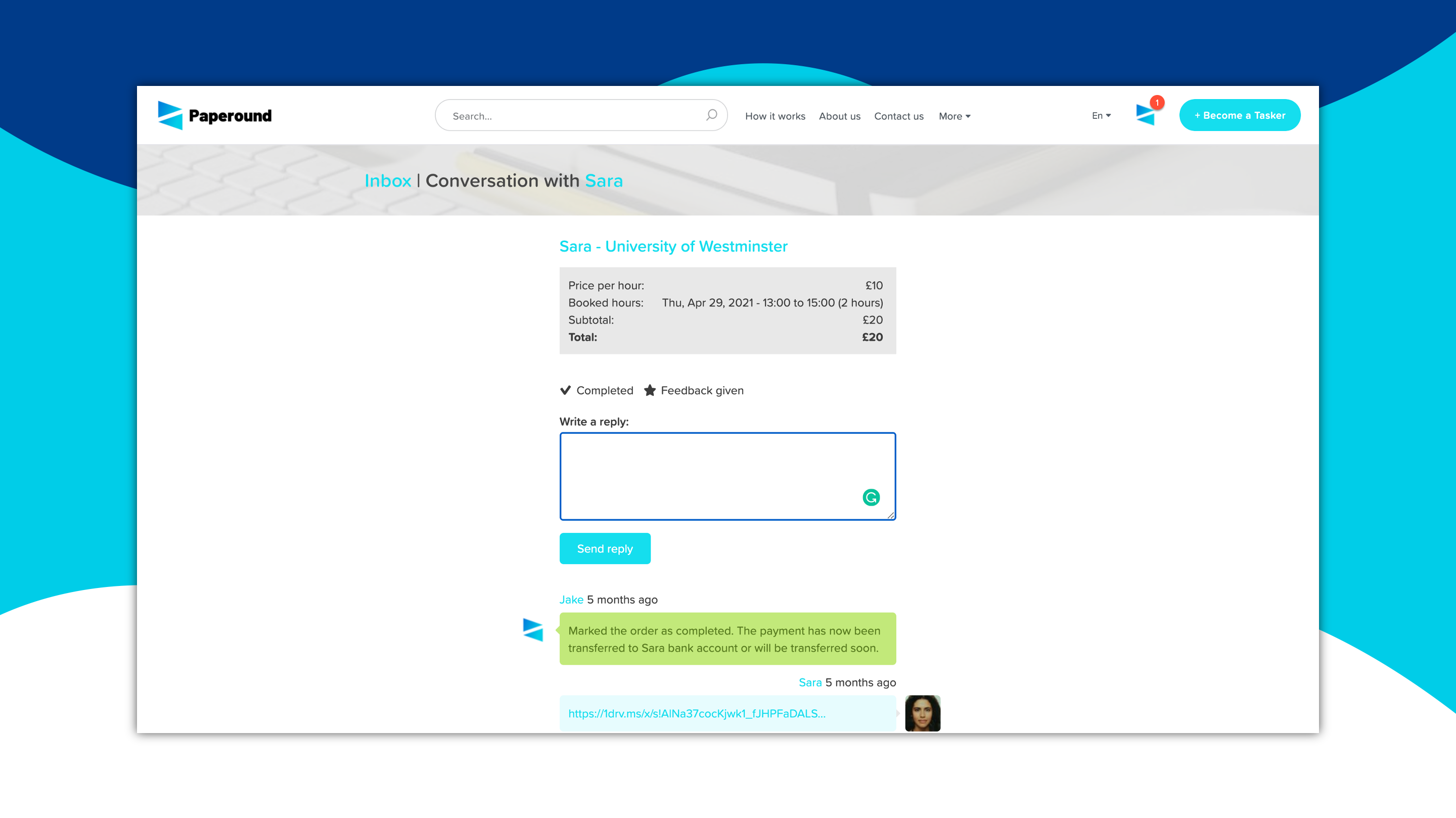This screenshot has width=1456, height=818.
Task: Open the Inbox breadcrumb link
Action: 388,180
